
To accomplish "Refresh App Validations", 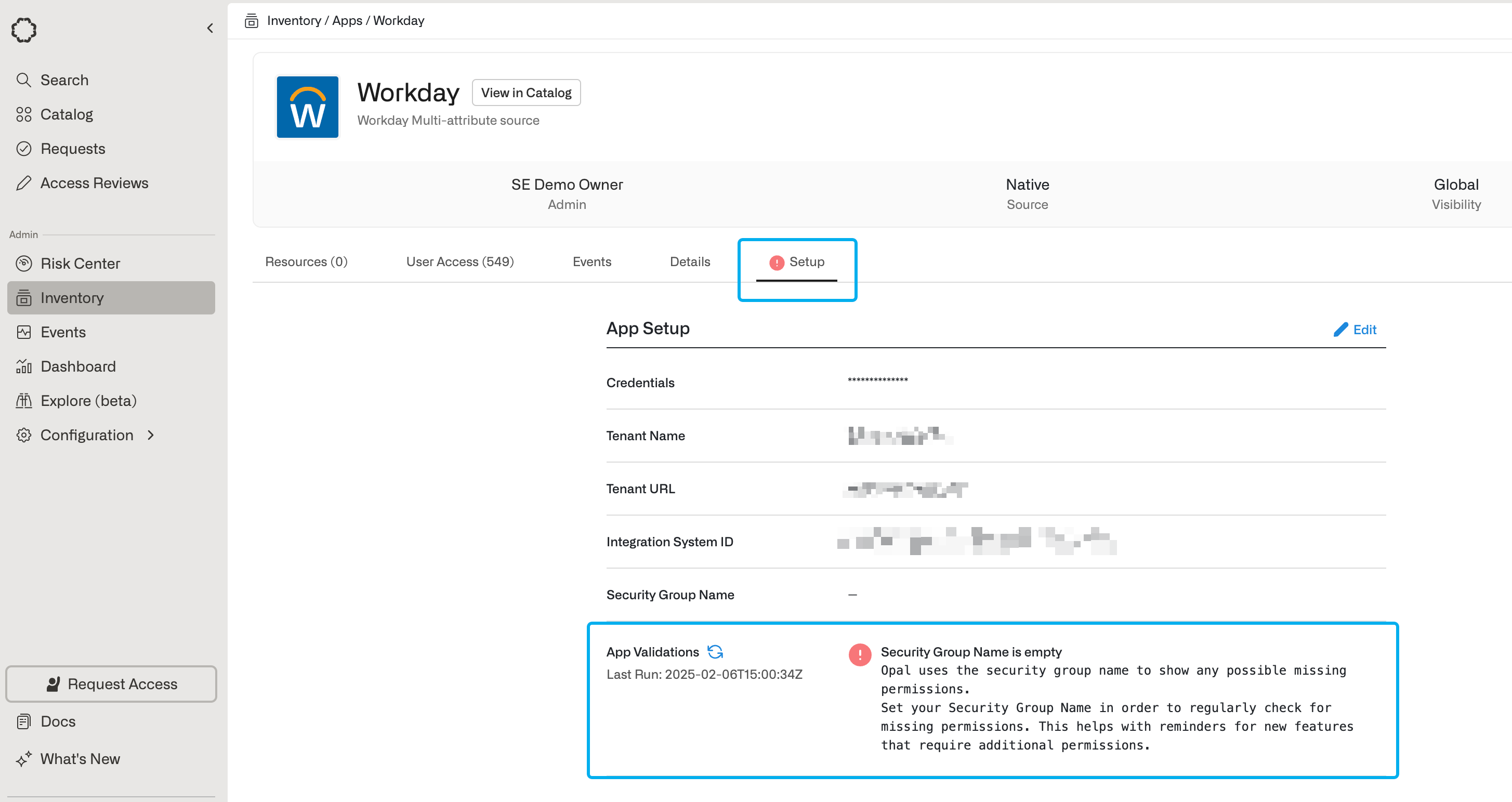I will 715,652.
